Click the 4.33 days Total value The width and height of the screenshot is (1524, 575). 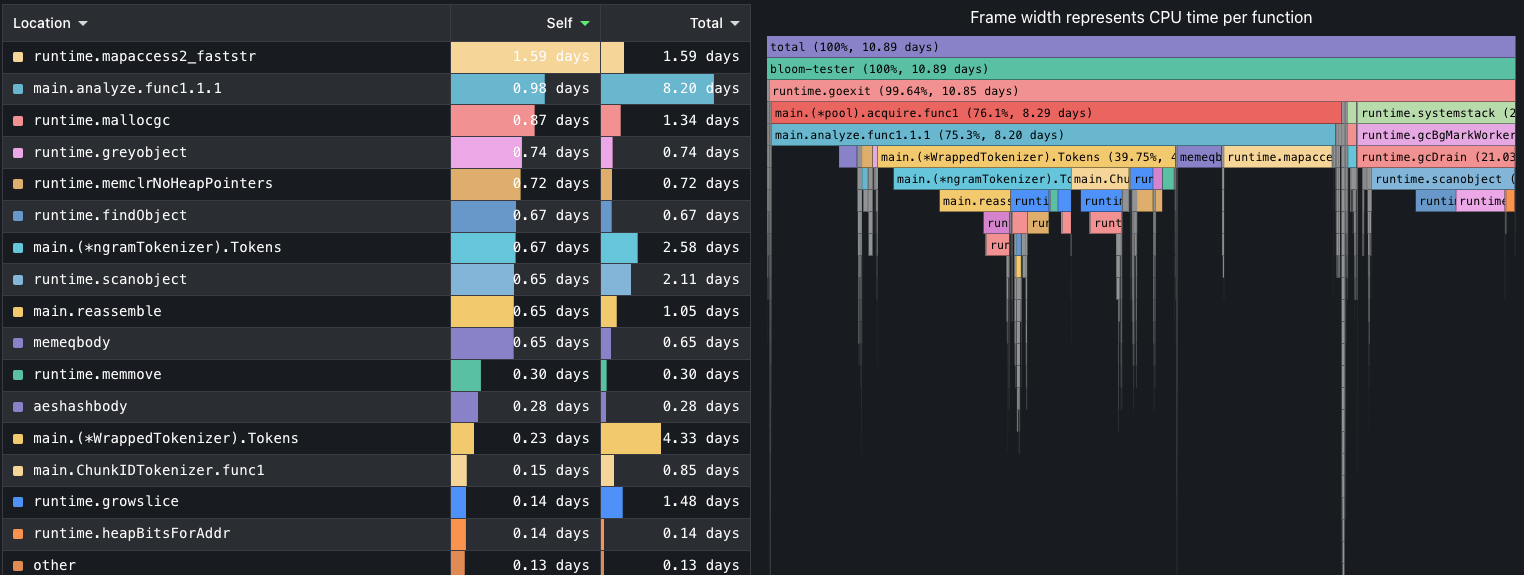click(701, 439)
